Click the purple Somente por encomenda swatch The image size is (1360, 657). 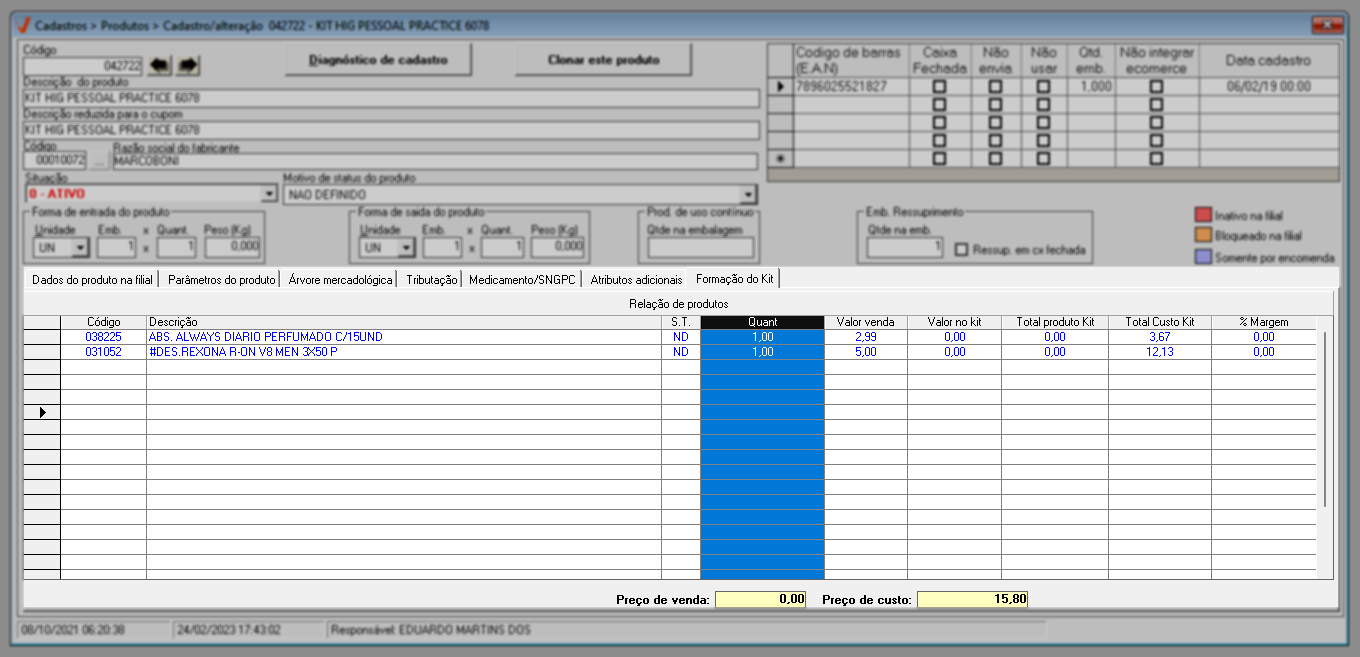click(x=1203, y=257)
